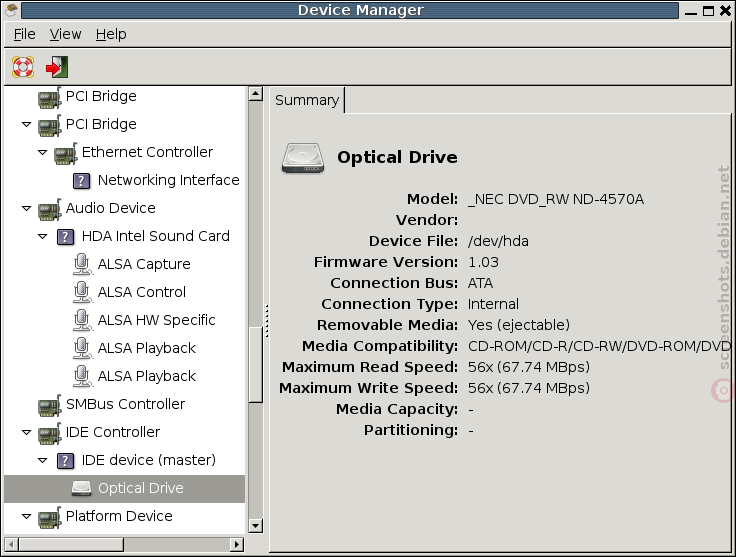Screen dimensions: 736x557
Task: Maximize the Device Manager window
Action: coord(708,11)
